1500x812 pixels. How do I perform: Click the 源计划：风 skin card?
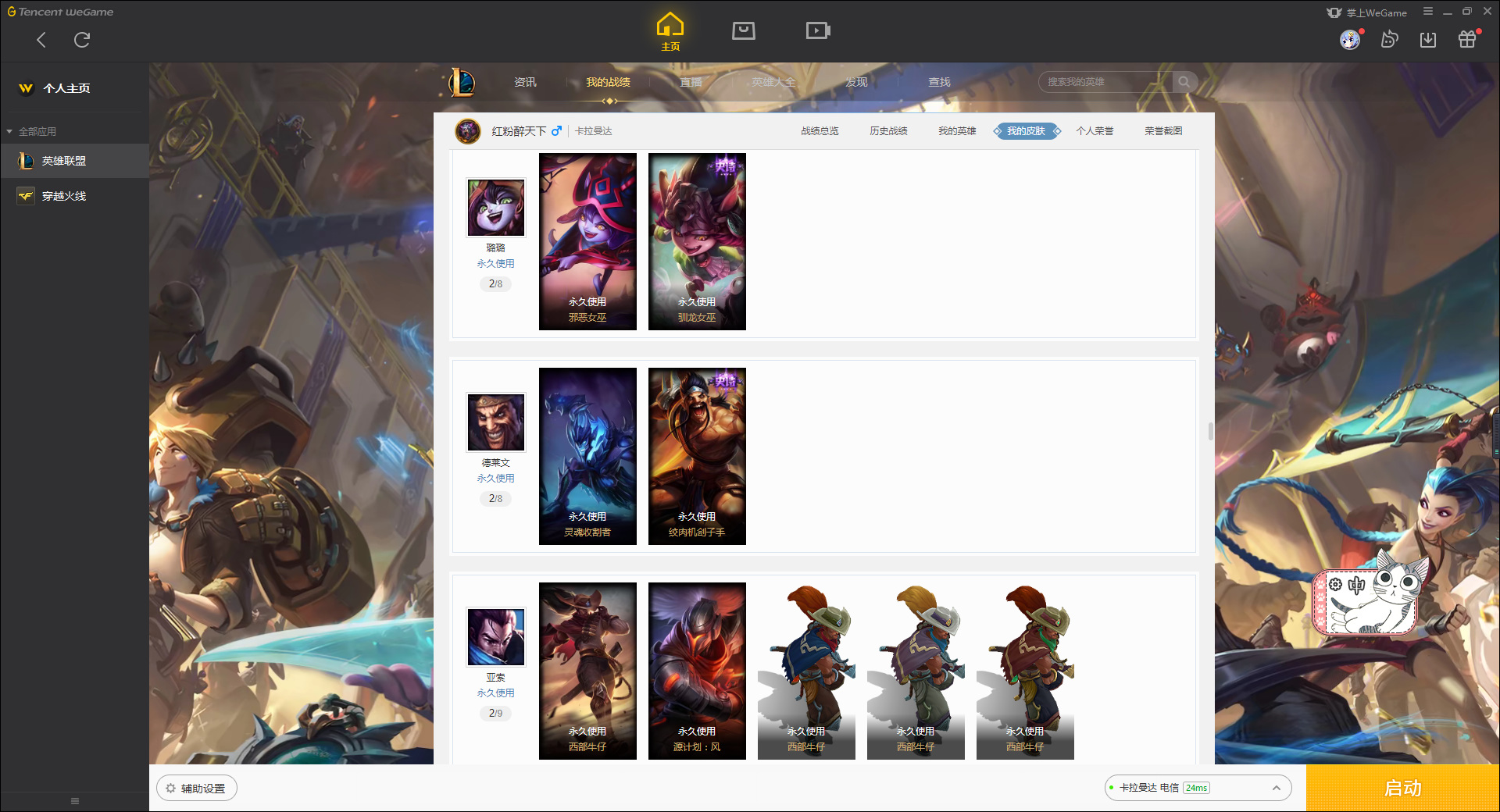[697, 671]
